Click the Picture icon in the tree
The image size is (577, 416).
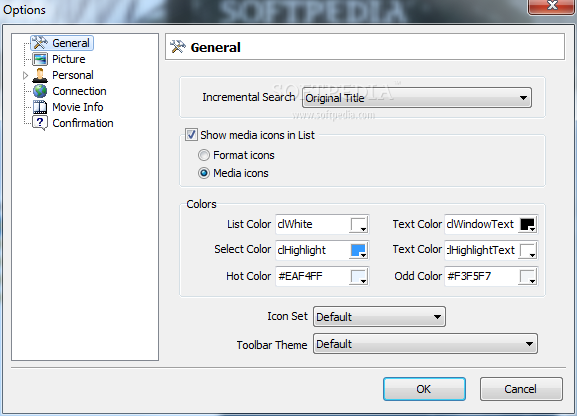[40, 59]
